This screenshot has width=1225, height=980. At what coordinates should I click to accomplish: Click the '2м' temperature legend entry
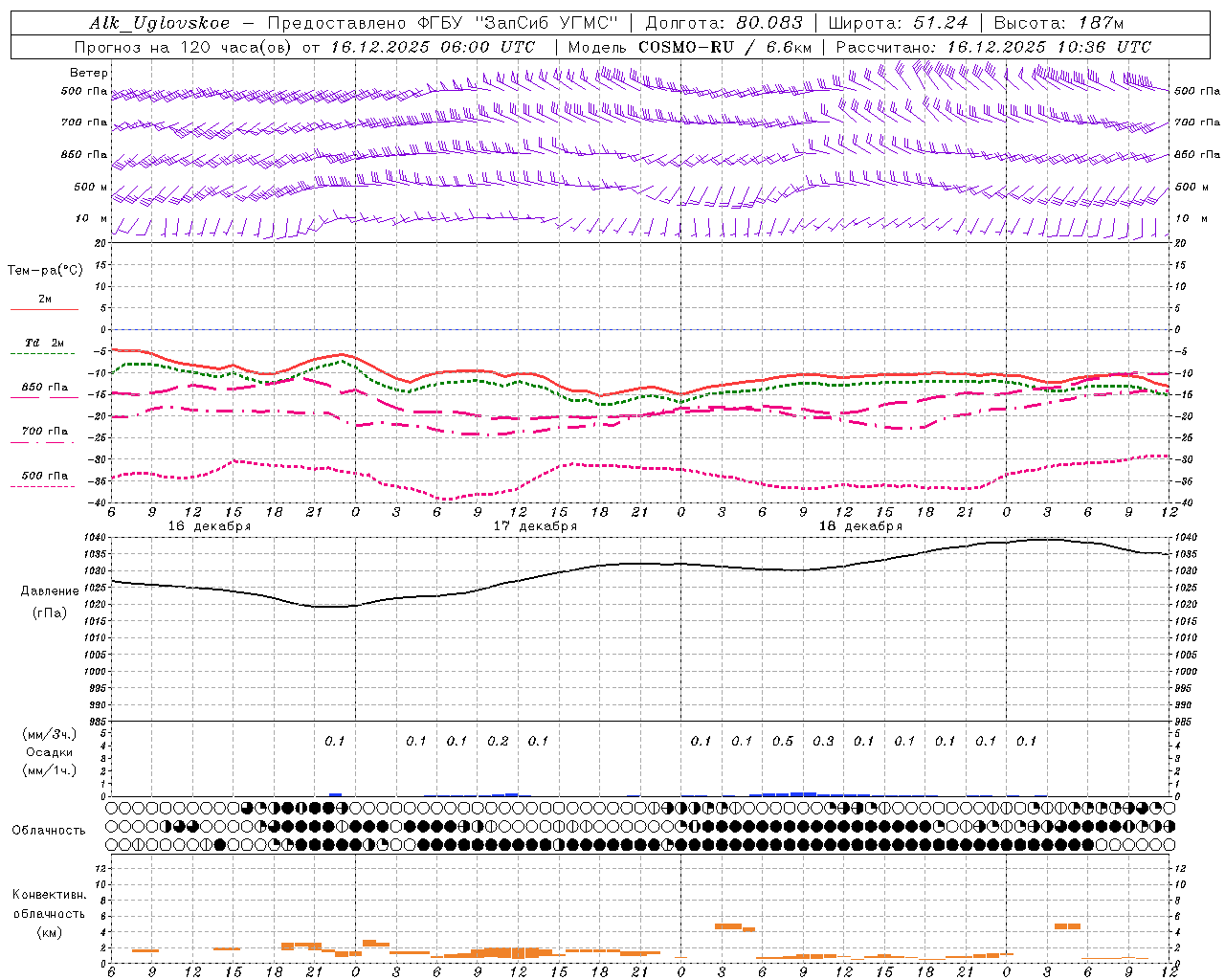pyautogui.click(x=45, y=300)
